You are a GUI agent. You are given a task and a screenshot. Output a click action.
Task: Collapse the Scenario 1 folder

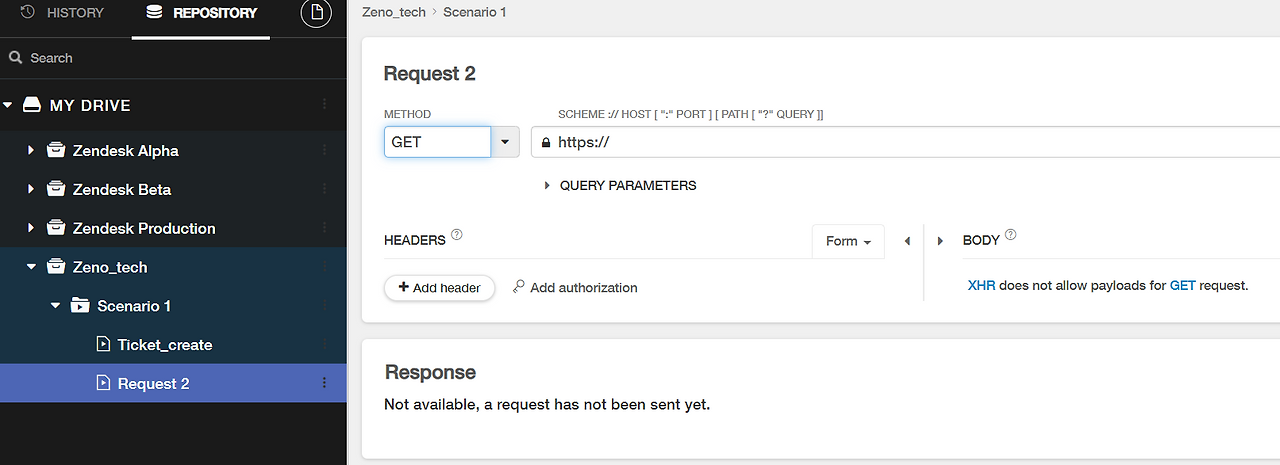(x=55, y=306)
